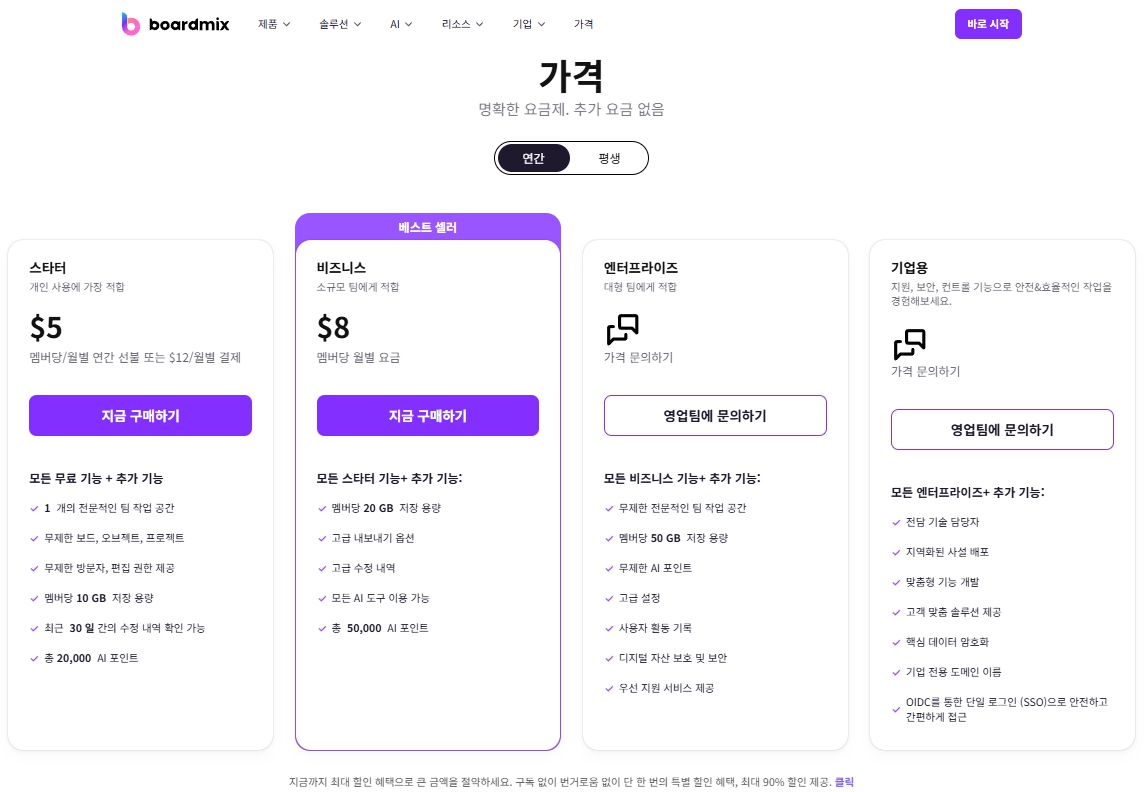
Task: Click the 베스트 셀러 badge
Action: tap(427, 226)
